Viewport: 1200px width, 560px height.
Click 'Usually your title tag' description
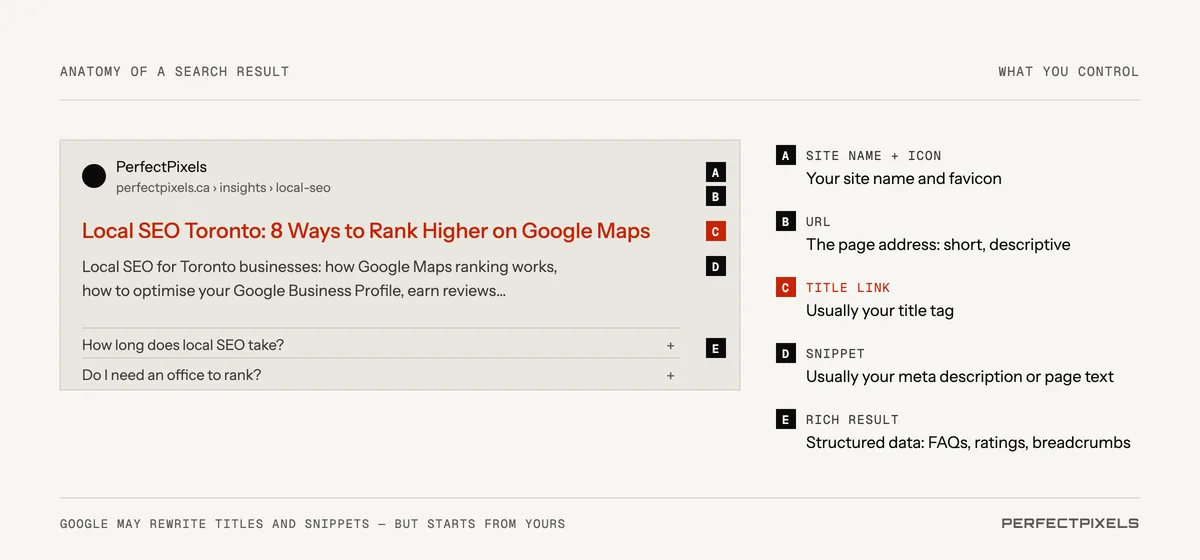coord(880,311)
